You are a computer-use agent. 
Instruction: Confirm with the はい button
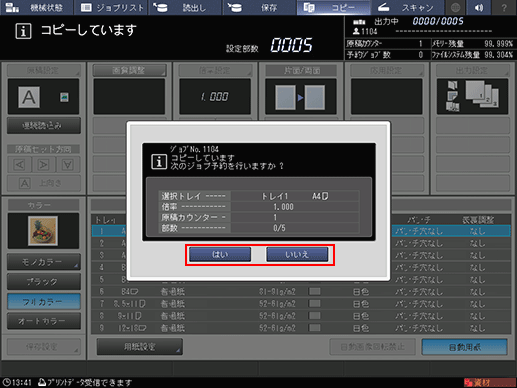coord(220,255)
